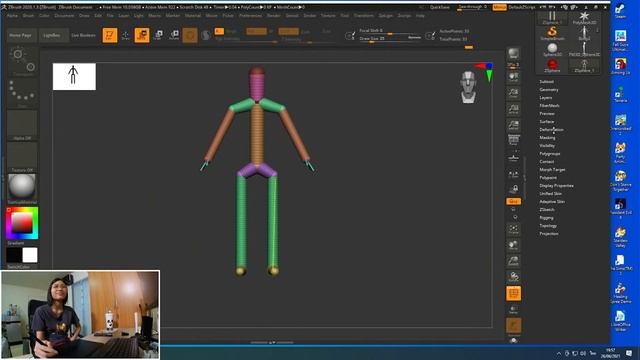Select the Rotate transform icon

click(x=174, y=35)
